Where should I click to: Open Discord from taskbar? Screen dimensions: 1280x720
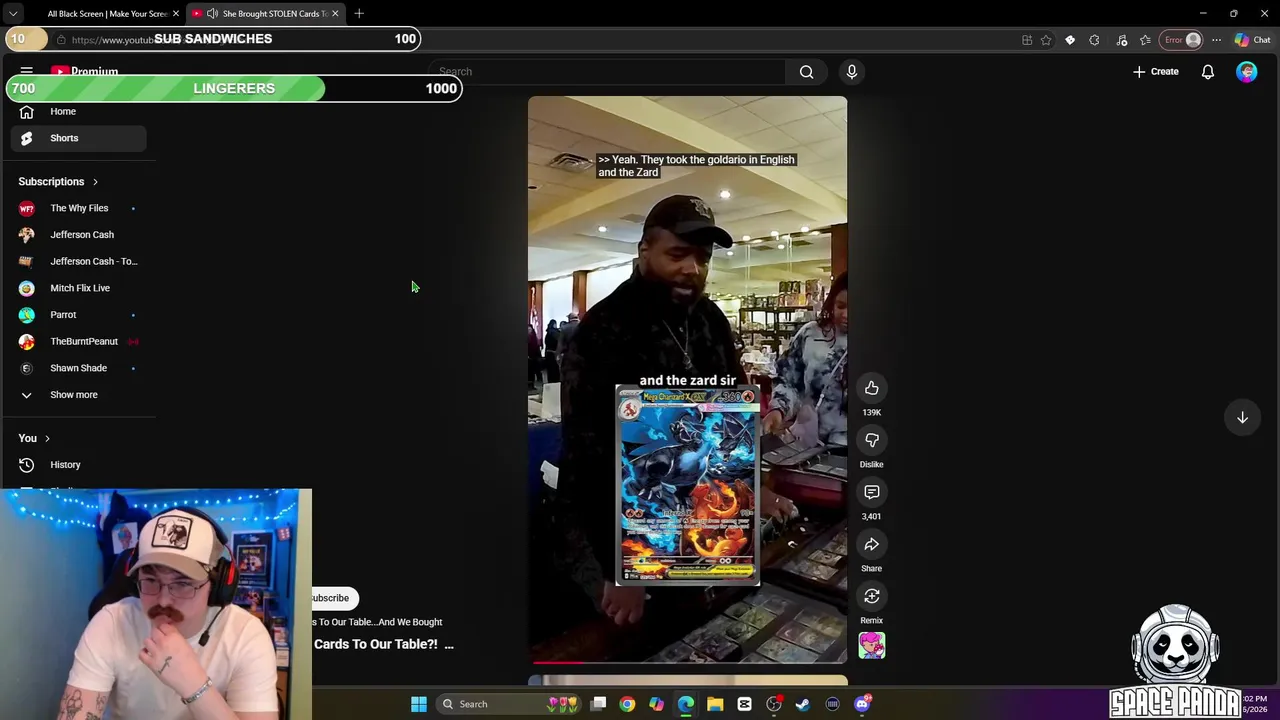click(862, 704)
